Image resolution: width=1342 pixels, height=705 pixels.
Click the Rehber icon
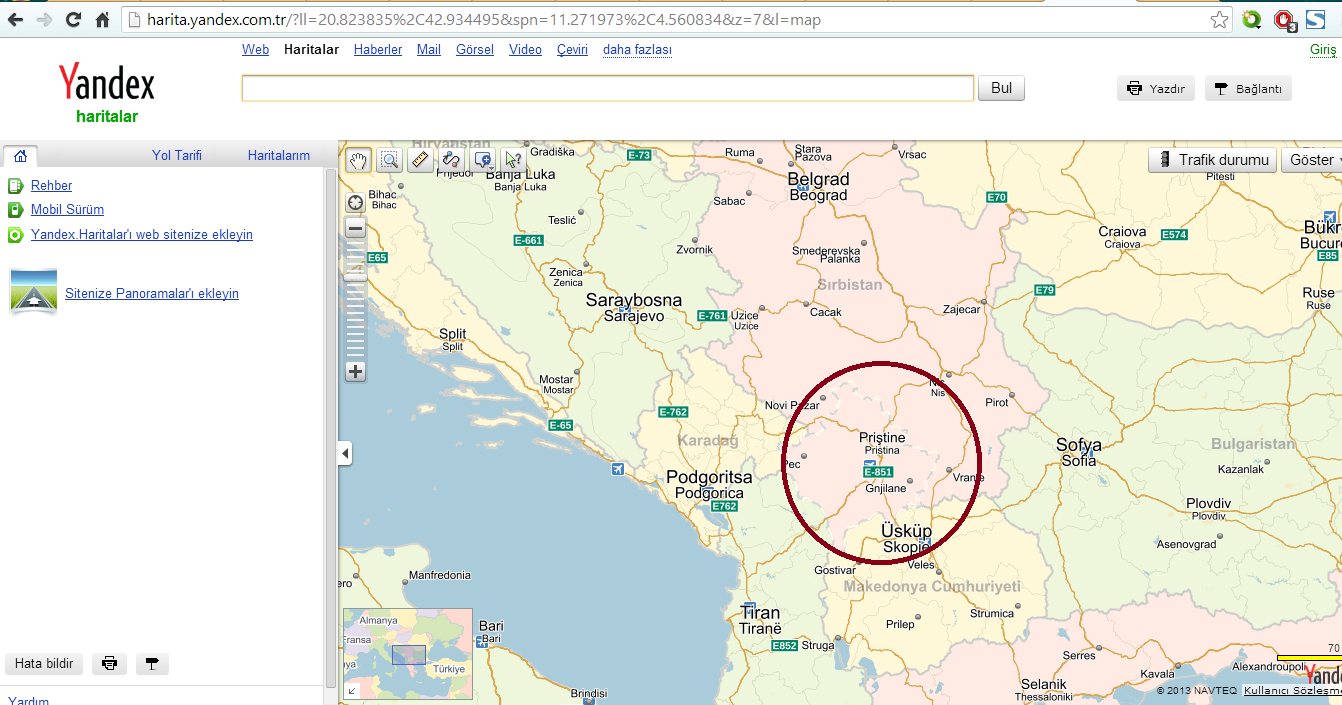pyautogui.click(x=15, y=185)
